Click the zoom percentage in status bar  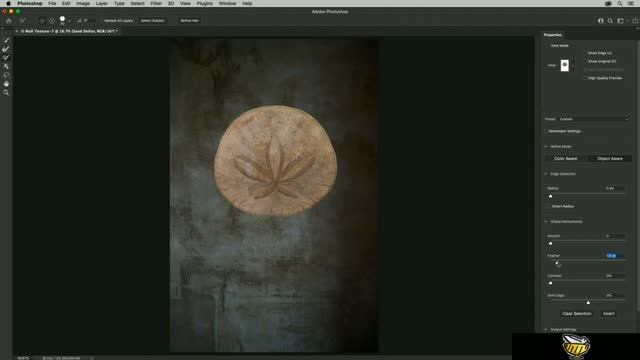pyautogui.click(x=23, y=358)
